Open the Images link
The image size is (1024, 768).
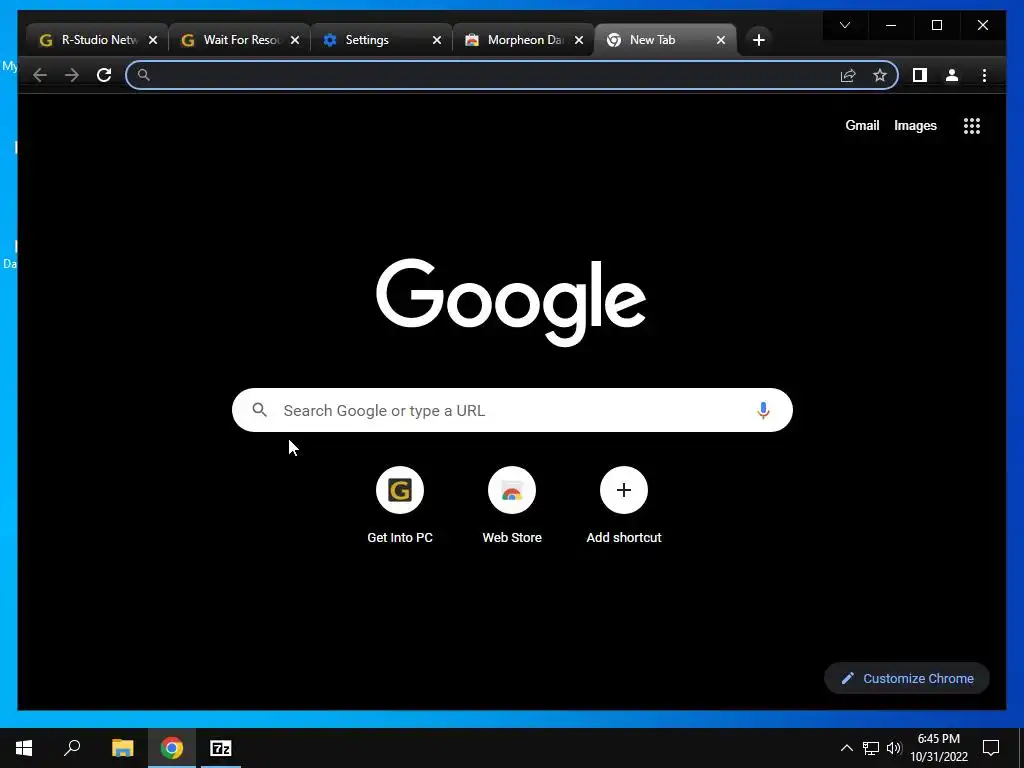click(x=915, y=125)
